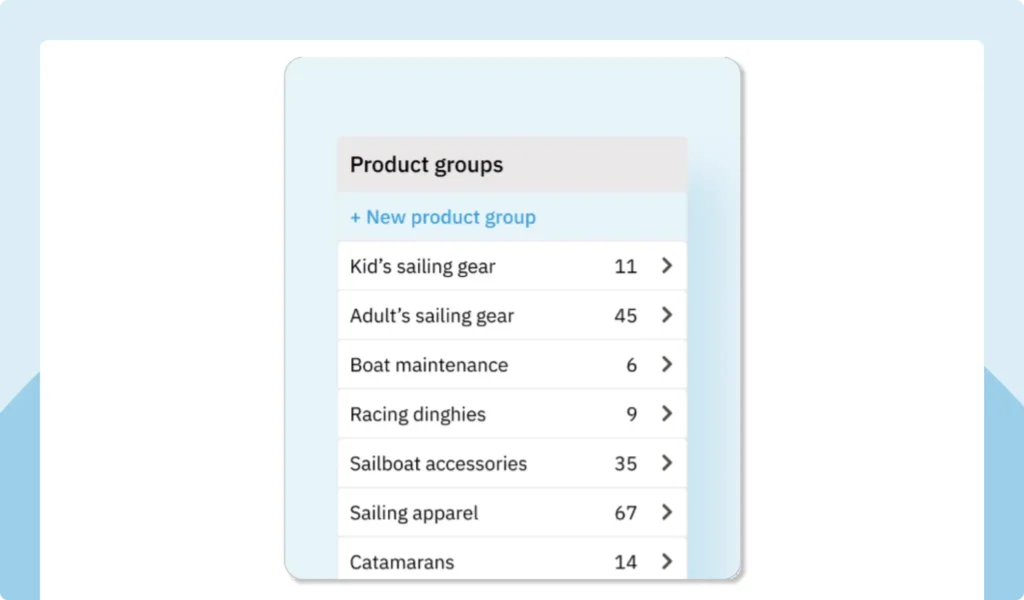Image resolution: width=1024 pixels, height=600 pixels.
Task: Select the Sailboat accessories group
Action: (438, 463)
